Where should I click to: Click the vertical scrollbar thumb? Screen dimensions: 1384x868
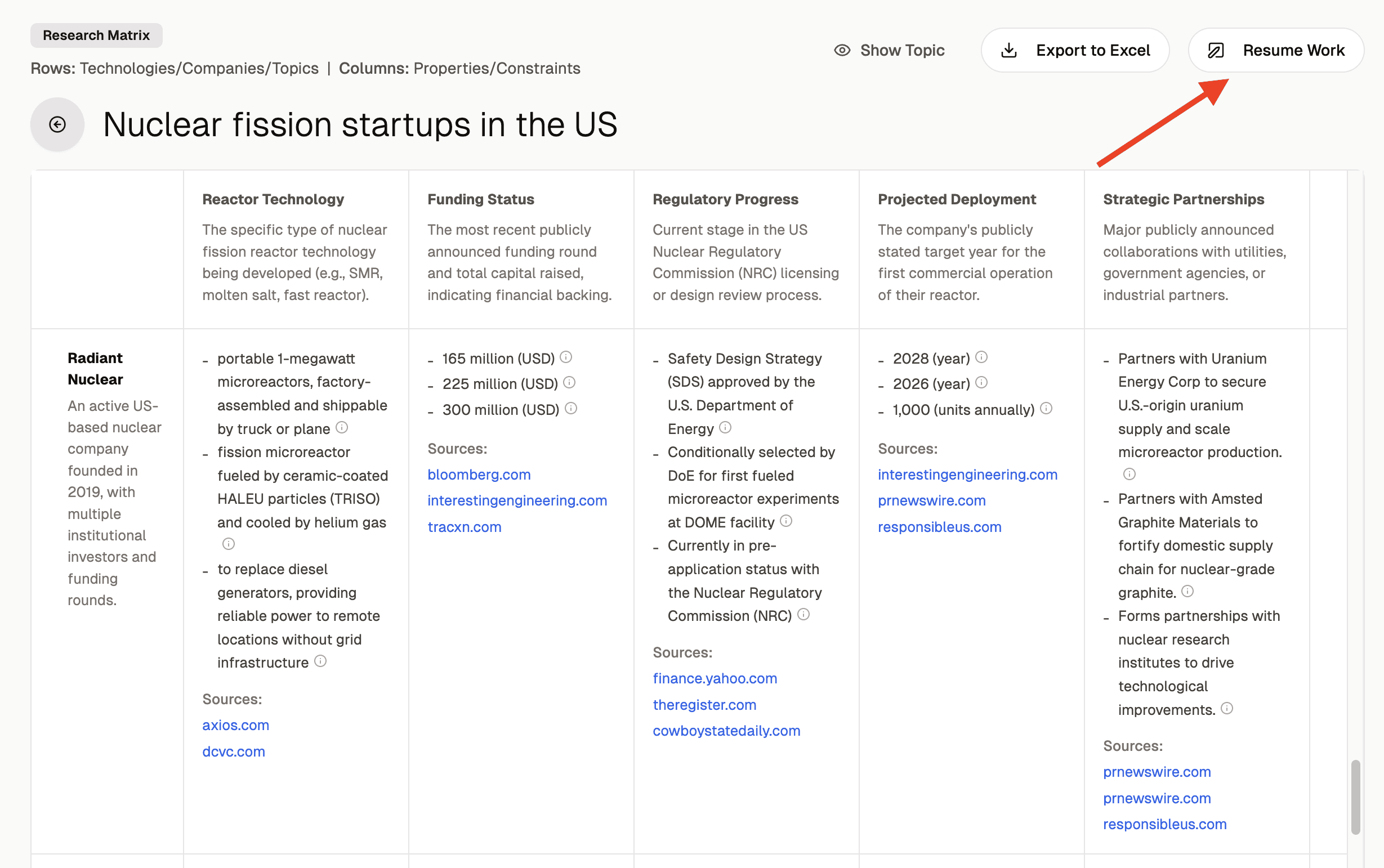(1355, 797)
